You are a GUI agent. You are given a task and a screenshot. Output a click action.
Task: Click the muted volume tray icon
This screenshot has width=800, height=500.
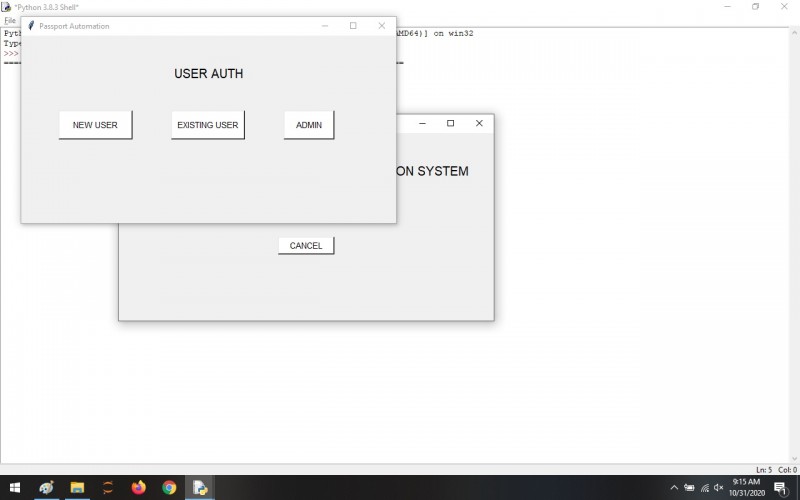click(719, 488)
